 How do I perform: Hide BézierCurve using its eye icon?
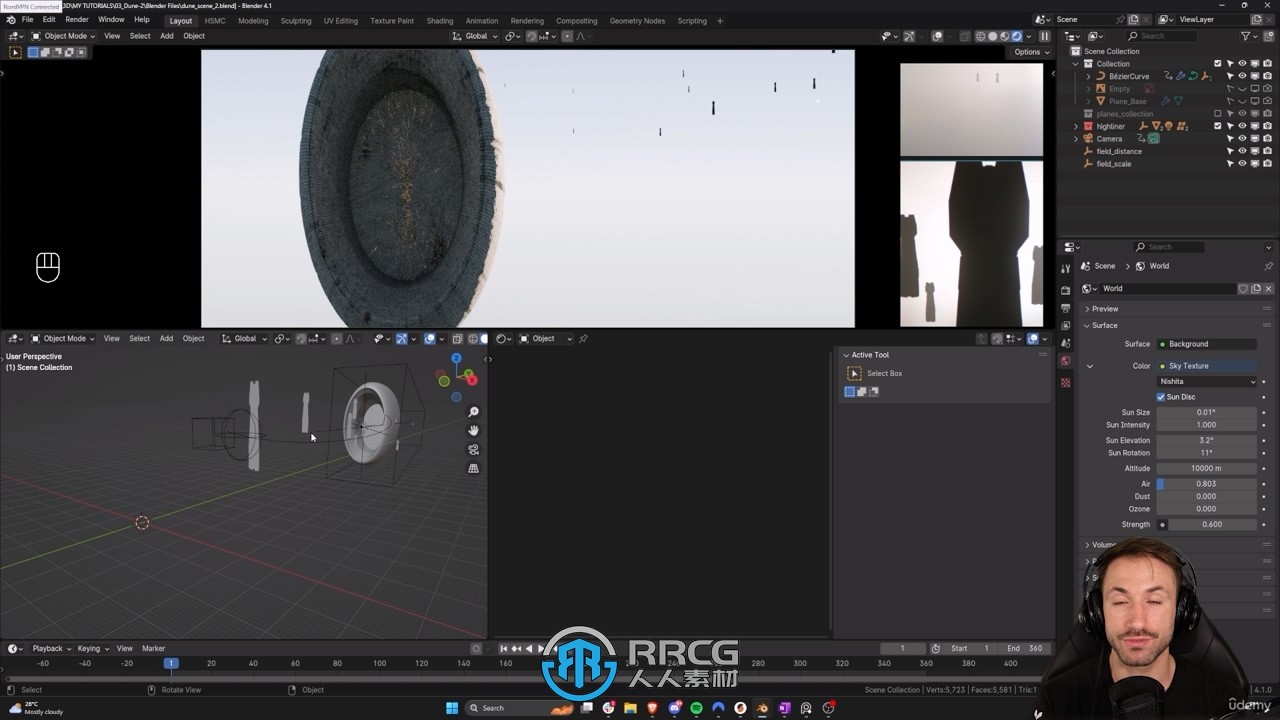[1243, 76]
